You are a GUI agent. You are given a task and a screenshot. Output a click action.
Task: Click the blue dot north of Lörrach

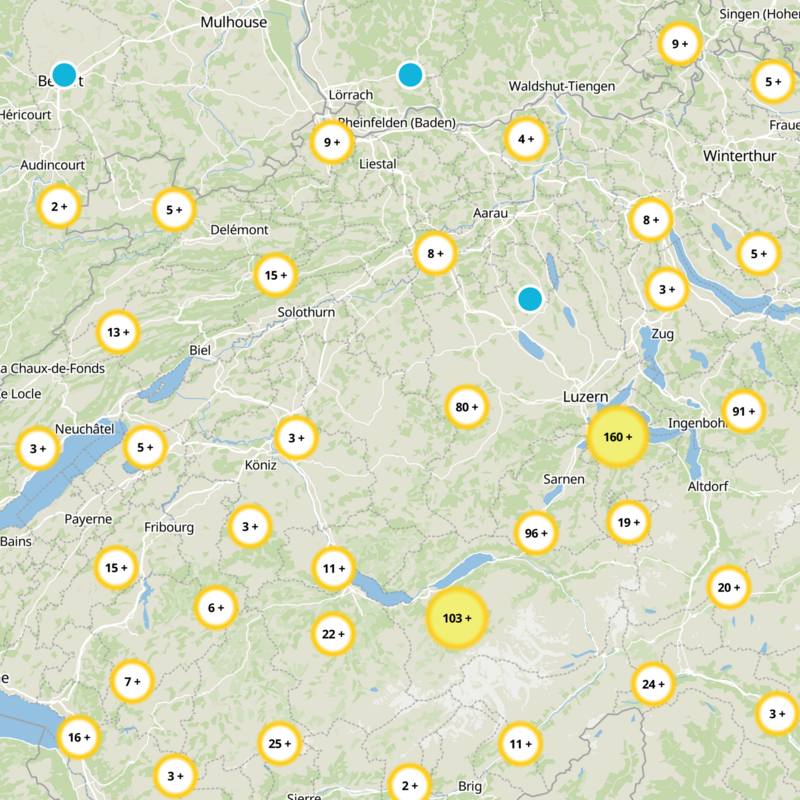410,74
